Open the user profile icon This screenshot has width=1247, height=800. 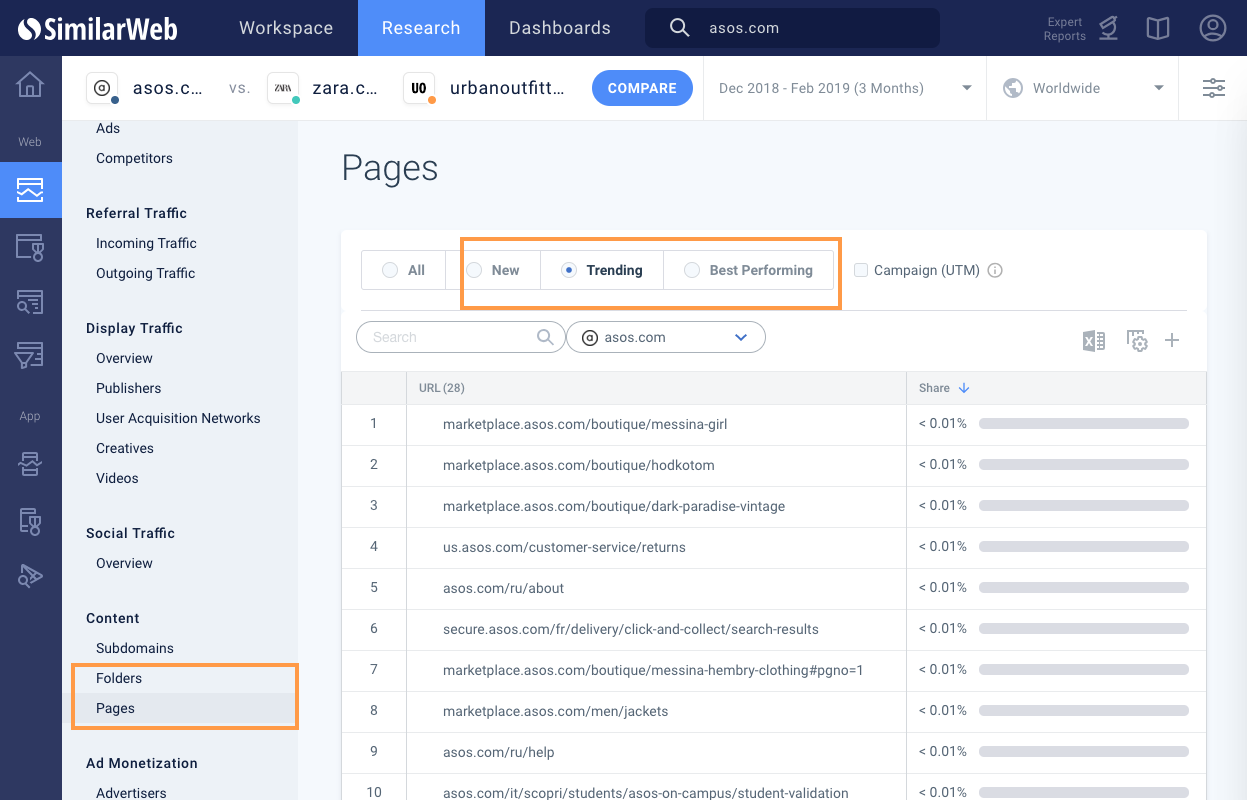pyautogui.click(x=1213, y=28)
